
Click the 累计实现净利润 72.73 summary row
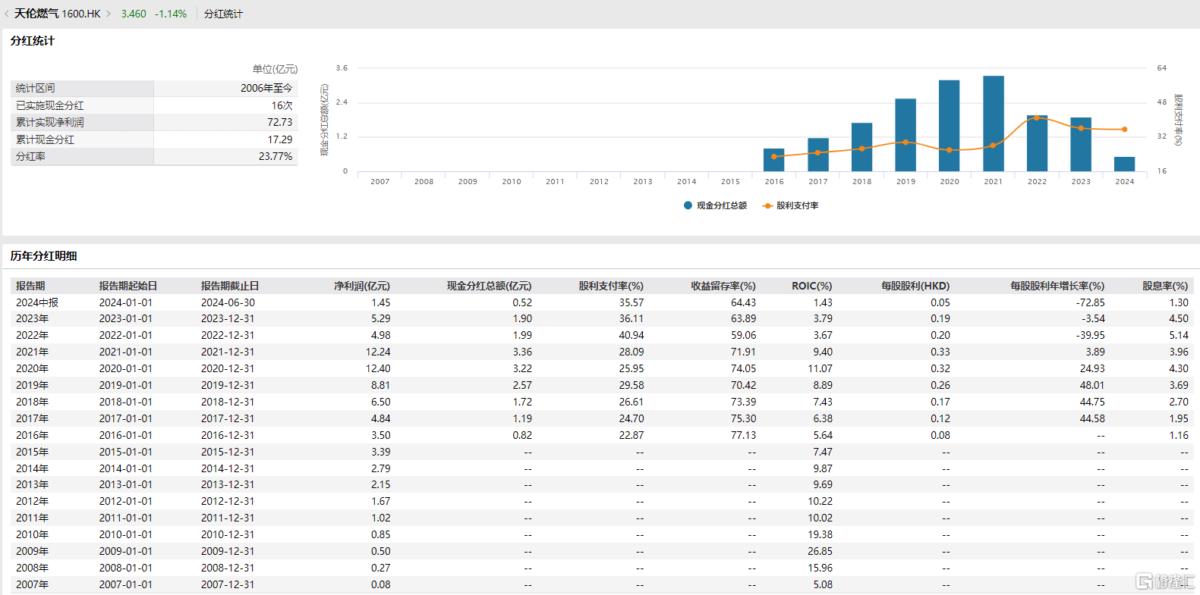(154, 122)
